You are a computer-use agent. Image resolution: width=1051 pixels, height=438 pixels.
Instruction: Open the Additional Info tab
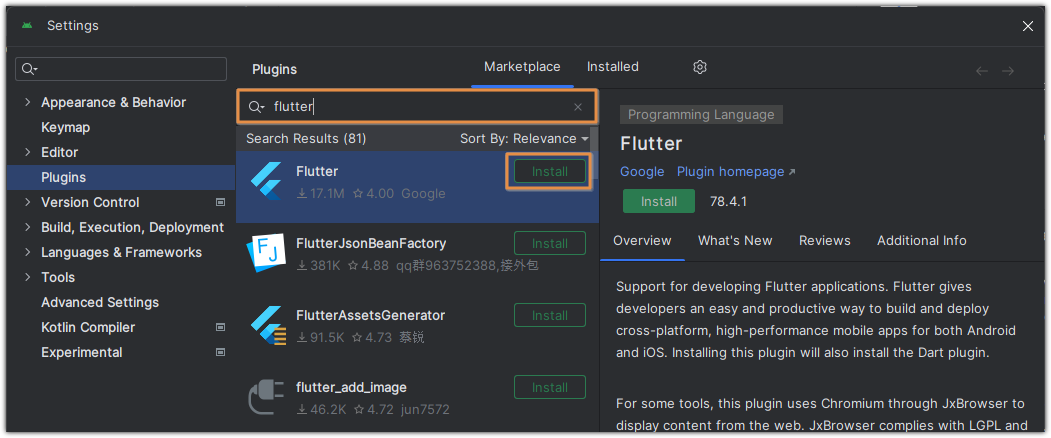922,240
